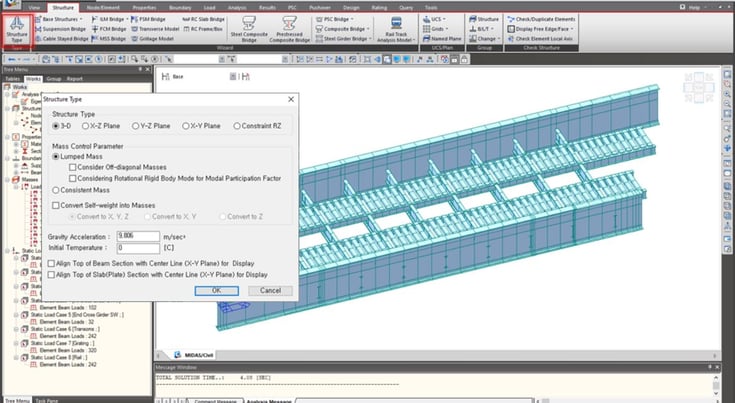Check Consider Off-diagonal Masses
The height and width of the screenshot is (403, 735).
coord(72,167)
